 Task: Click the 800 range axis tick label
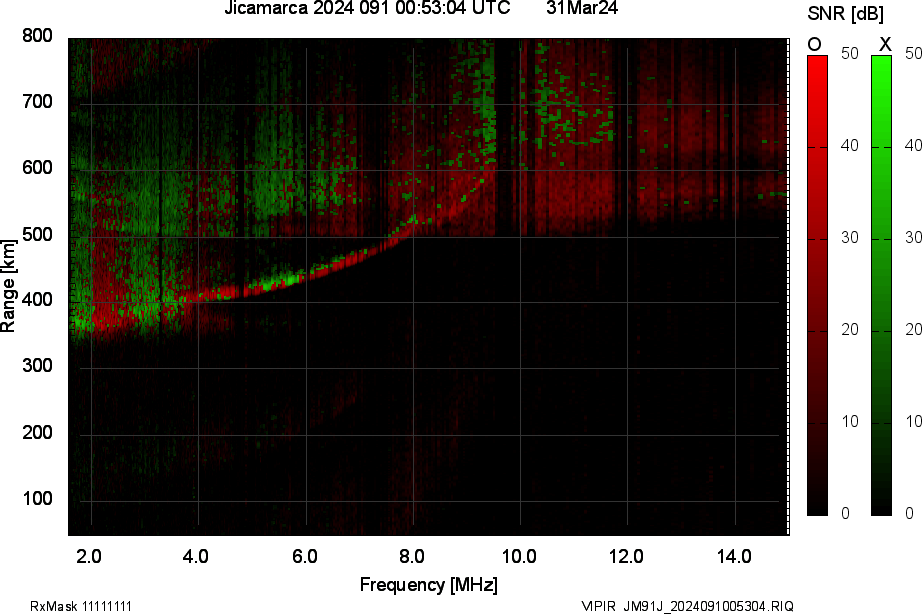pyautogui.click(x=37, y=36)
